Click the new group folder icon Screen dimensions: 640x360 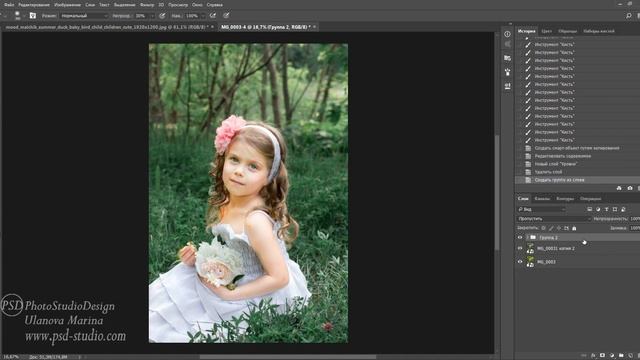(621, 356)
